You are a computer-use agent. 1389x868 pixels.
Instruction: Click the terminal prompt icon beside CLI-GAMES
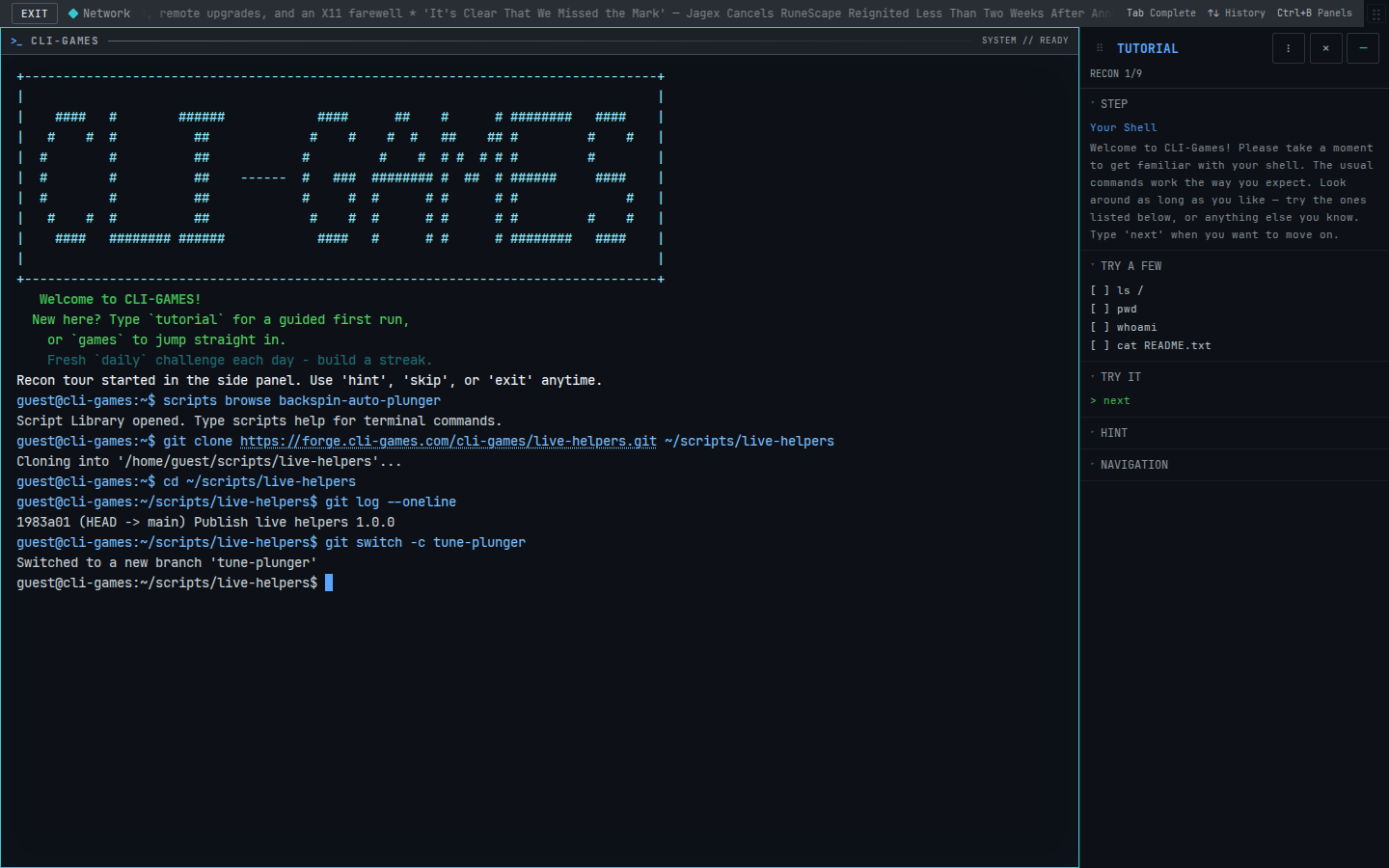pyautogui.click(x=16, y=41)
